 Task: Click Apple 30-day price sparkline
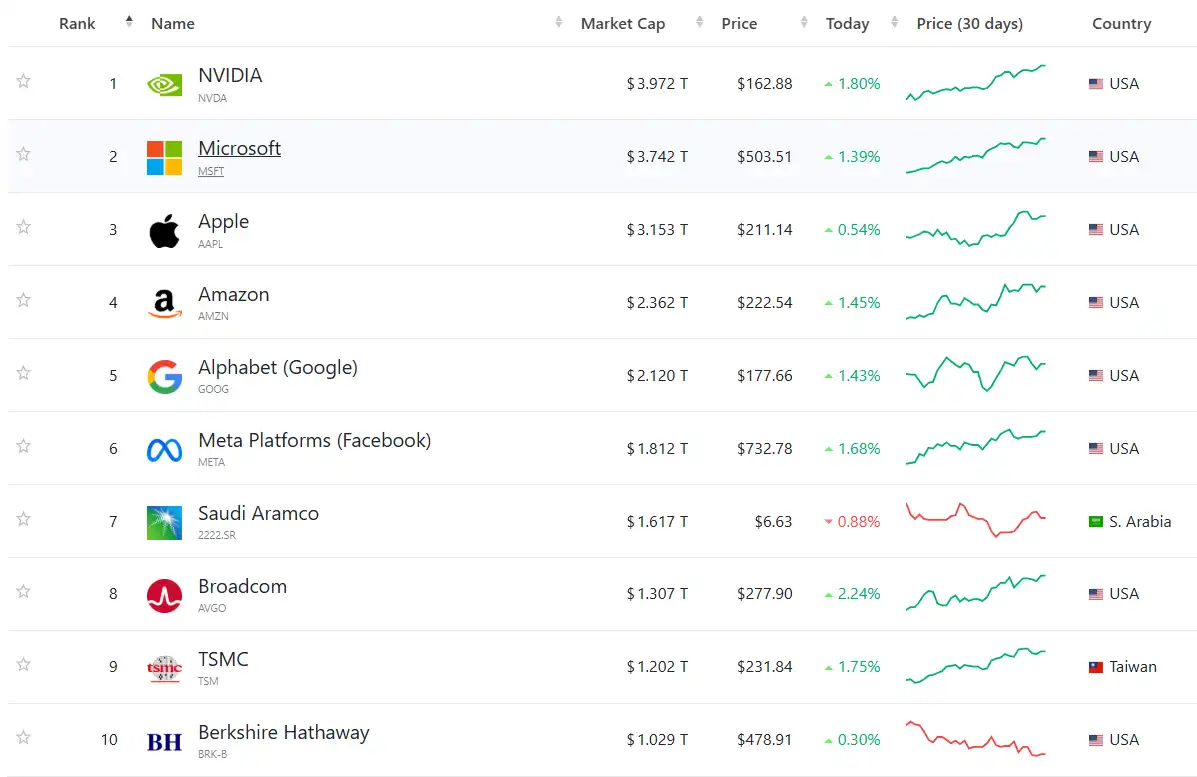[x=976, y=229]
